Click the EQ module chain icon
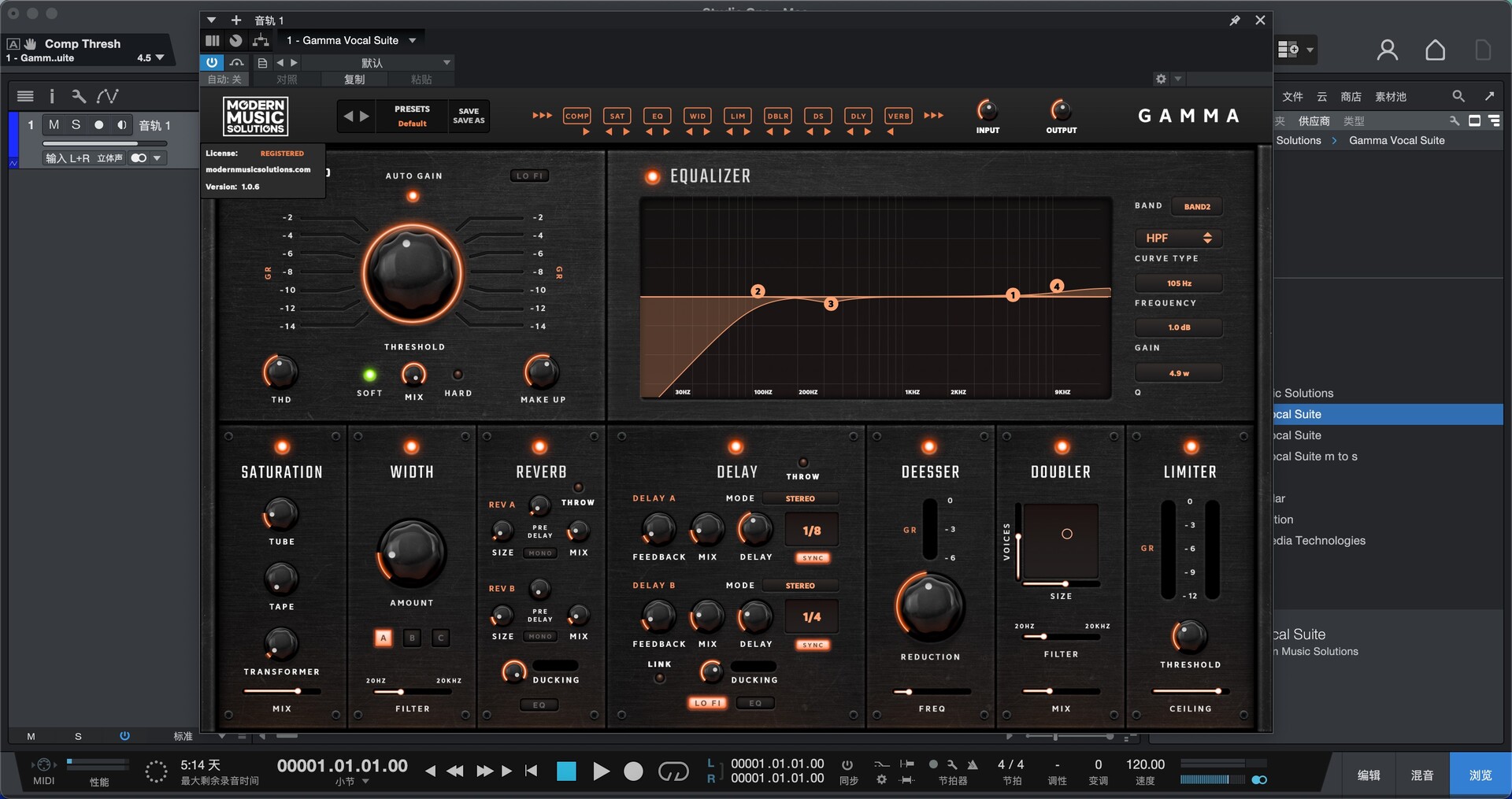This screenshot has width=1512, height=799. 657,116
